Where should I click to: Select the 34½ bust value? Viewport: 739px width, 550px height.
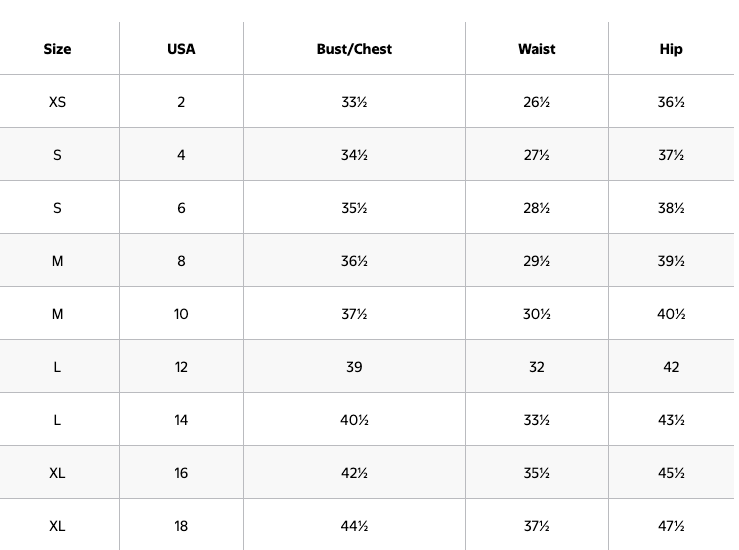coord(354,155)
